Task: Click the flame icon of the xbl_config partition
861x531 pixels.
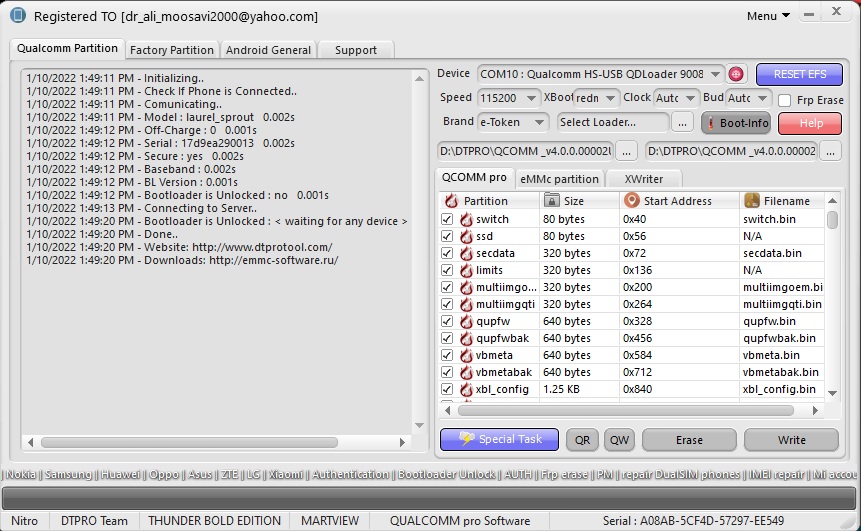Action: (466, 389)
